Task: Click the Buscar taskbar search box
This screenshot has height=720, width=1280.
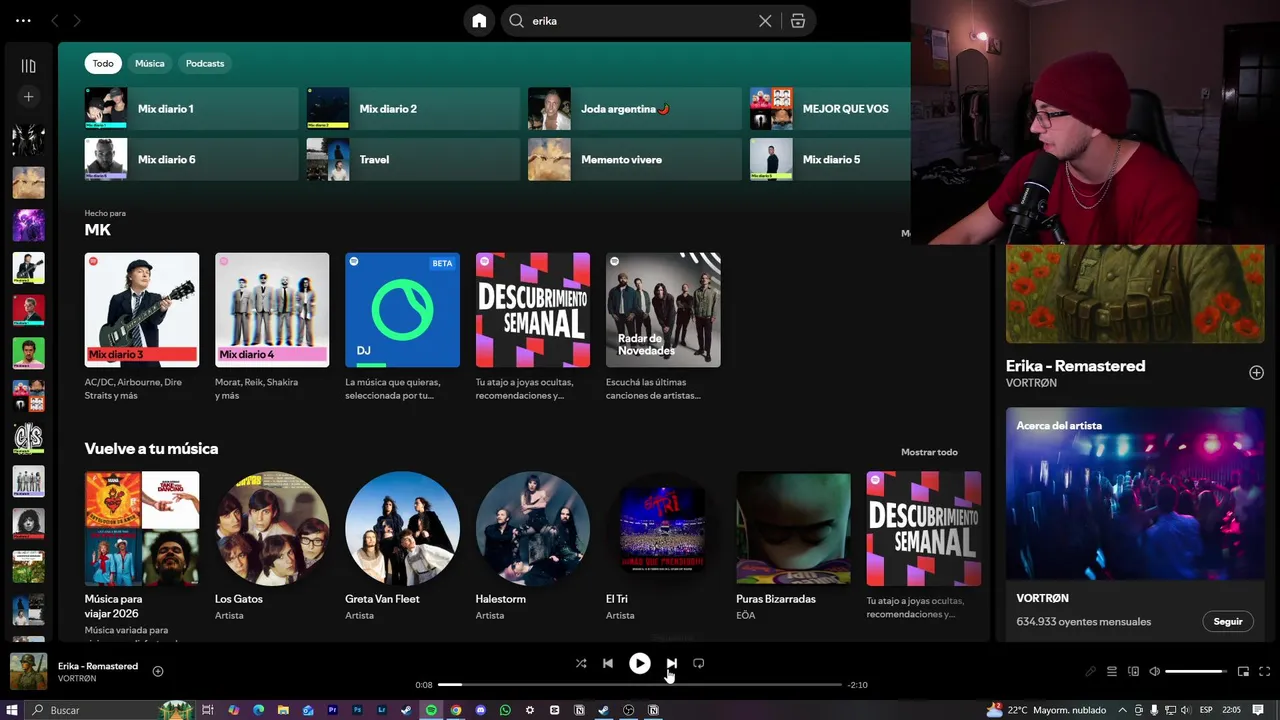Action: (110, 710)
